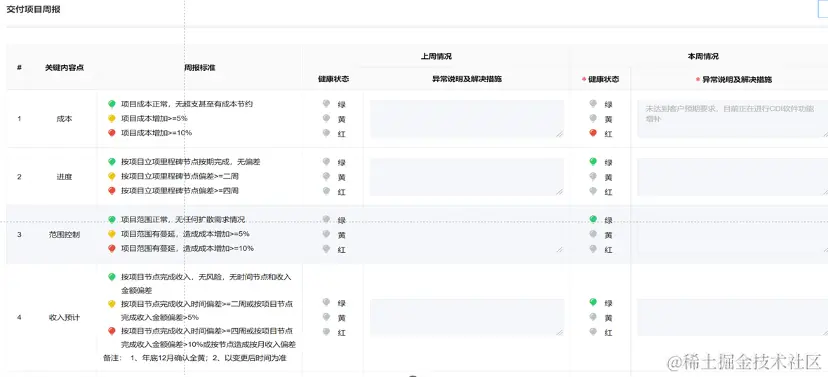Click the 交付项目周报 page title

click(33, 10)
